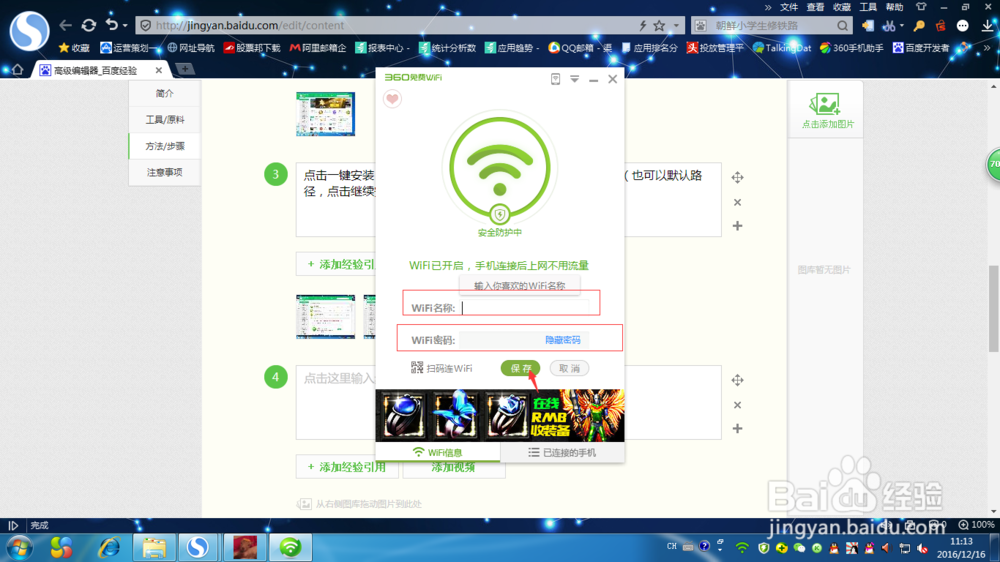
Task: Open the file explorer folder on taskbar
Action: tap(154, 547)
